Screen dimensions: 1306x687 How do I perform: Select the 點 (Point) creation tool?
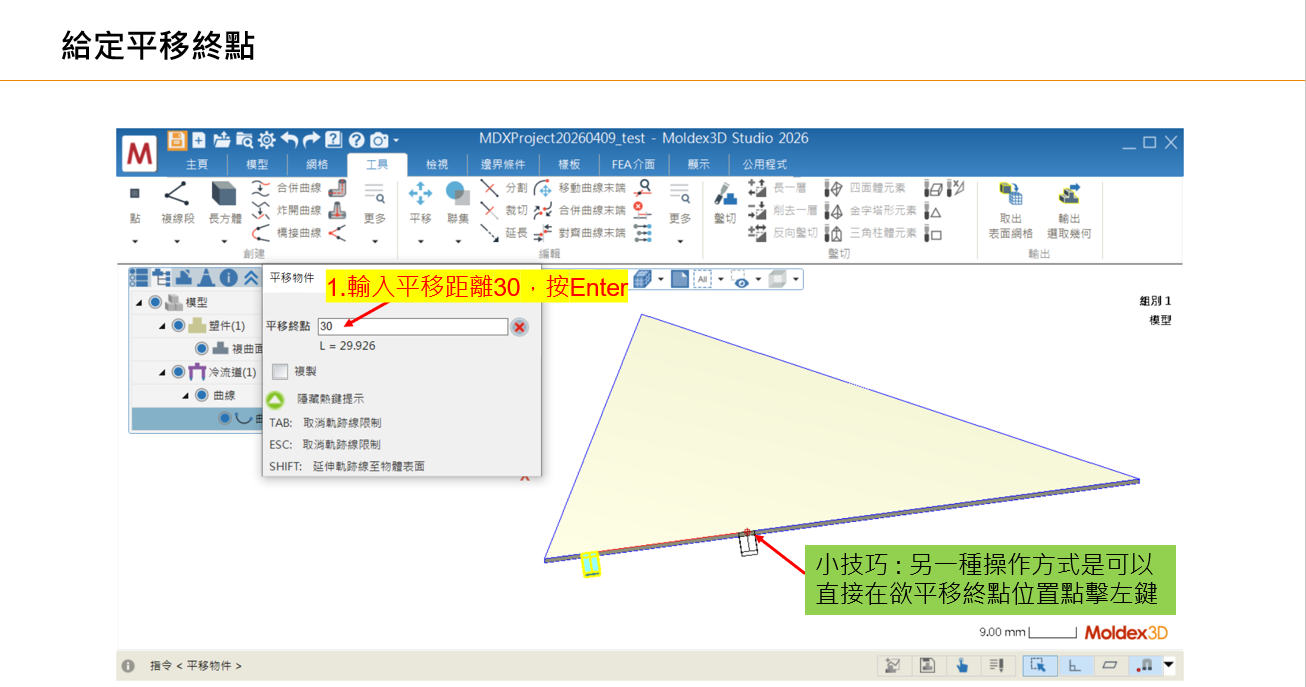tap(135, 205)
